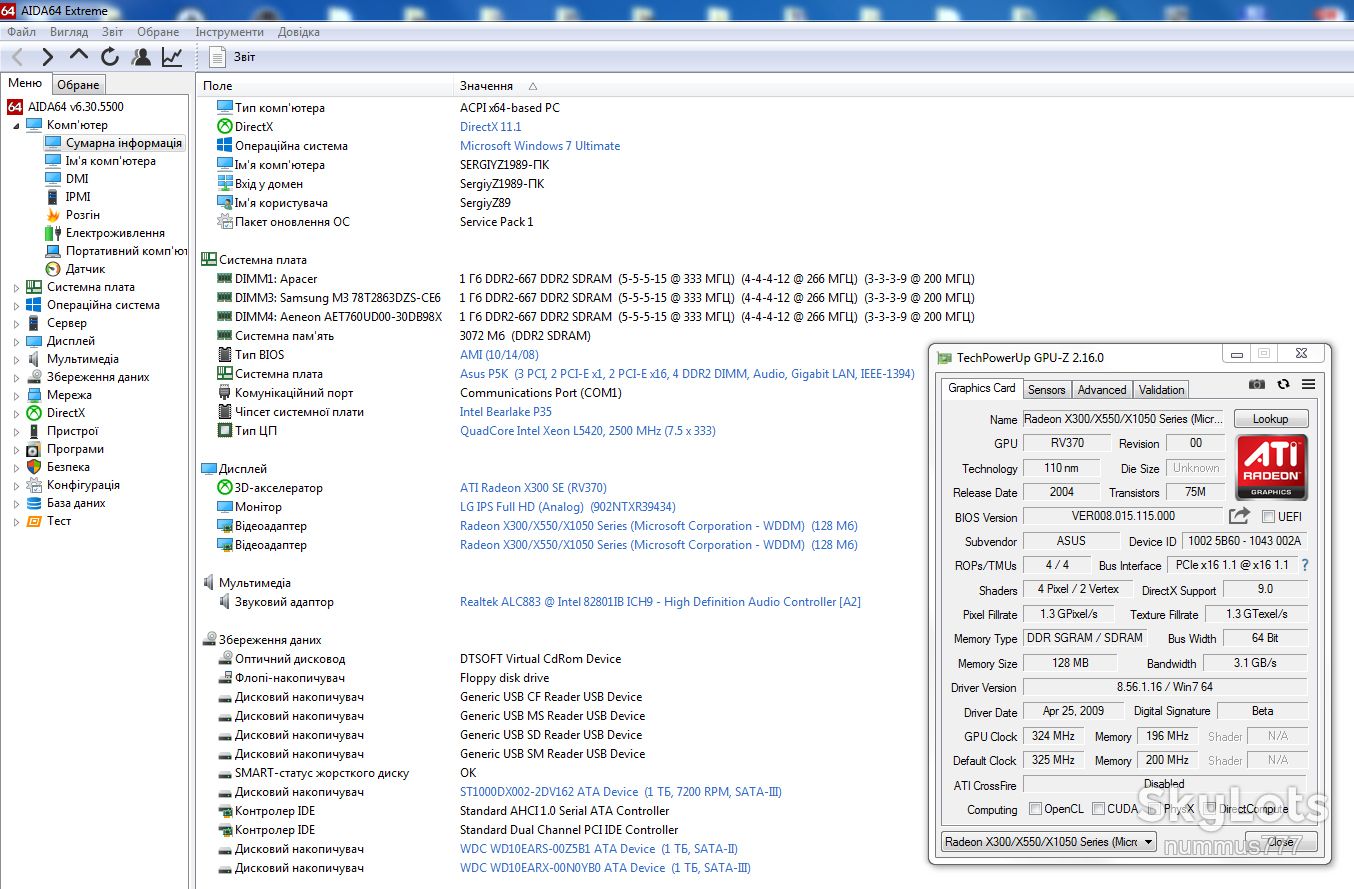Click the question mark next to Bus Interface
1354x889 pixels.
1304,565
